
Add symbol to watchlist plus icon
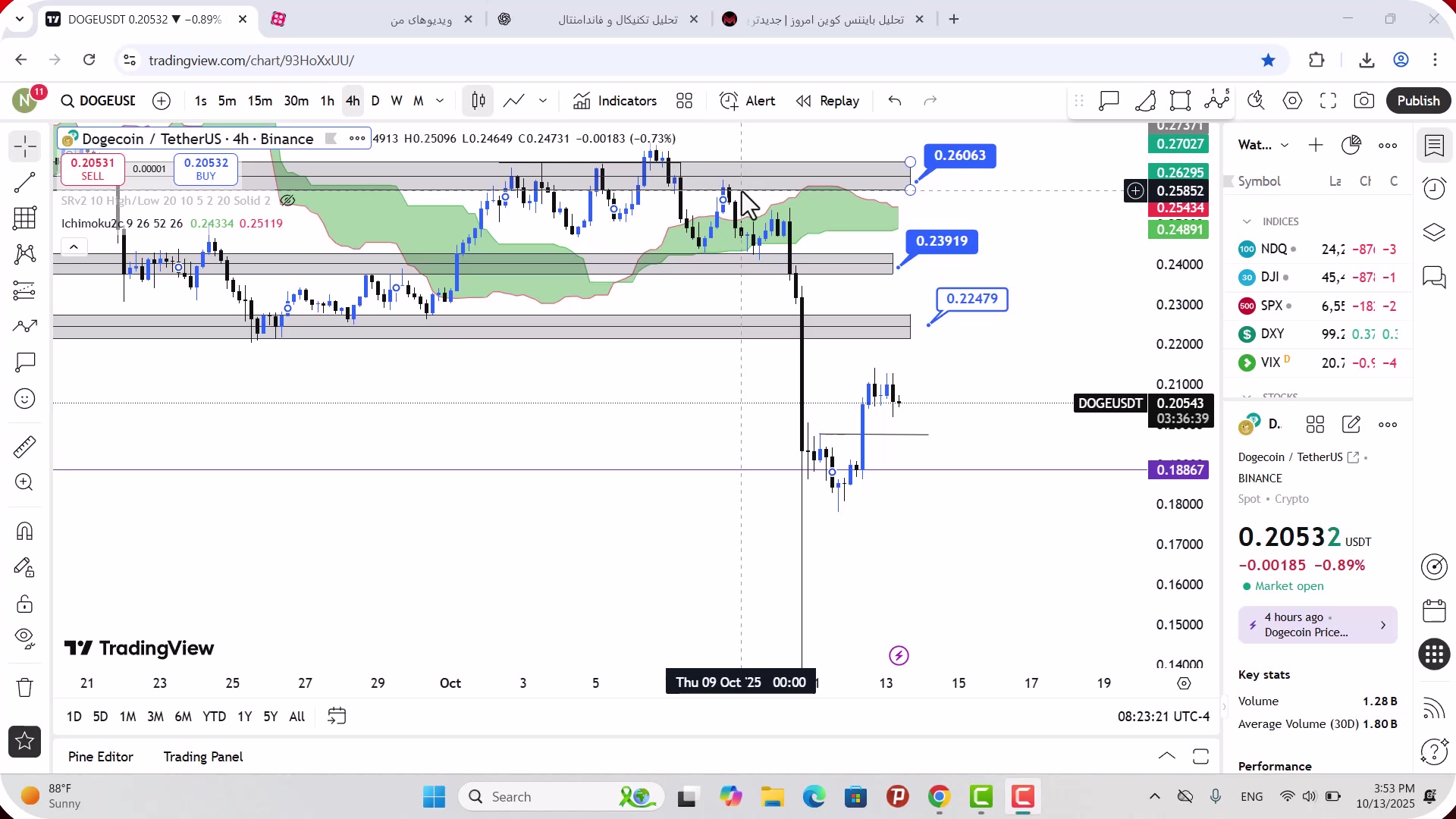point(1316,145)
